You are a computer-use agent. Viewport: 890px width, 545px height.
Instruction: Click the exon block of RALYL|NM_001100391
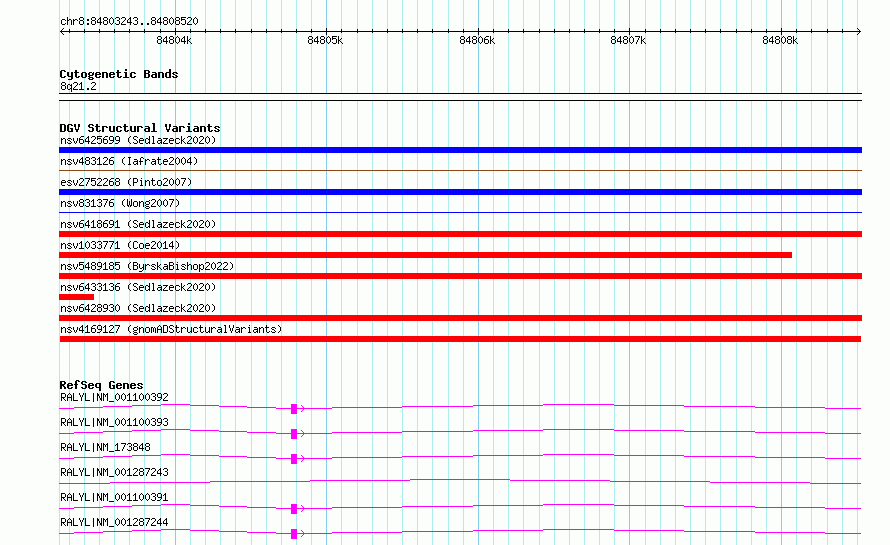[294, 509]
